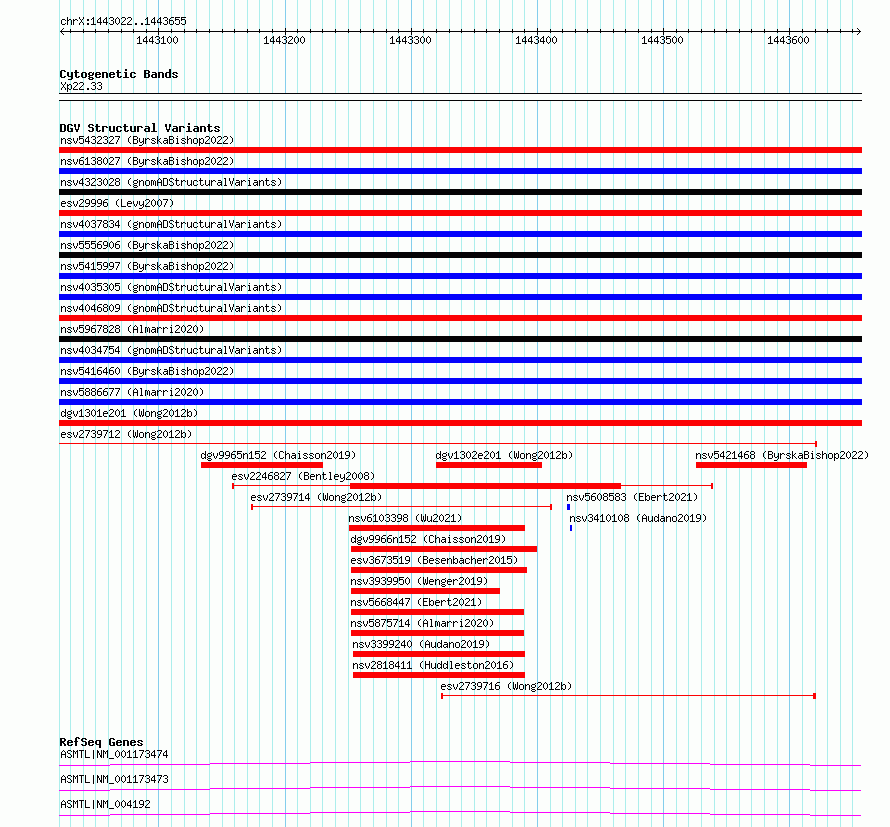Click nsv5967828 (Almarri2020) label

(x=132, y=329)
